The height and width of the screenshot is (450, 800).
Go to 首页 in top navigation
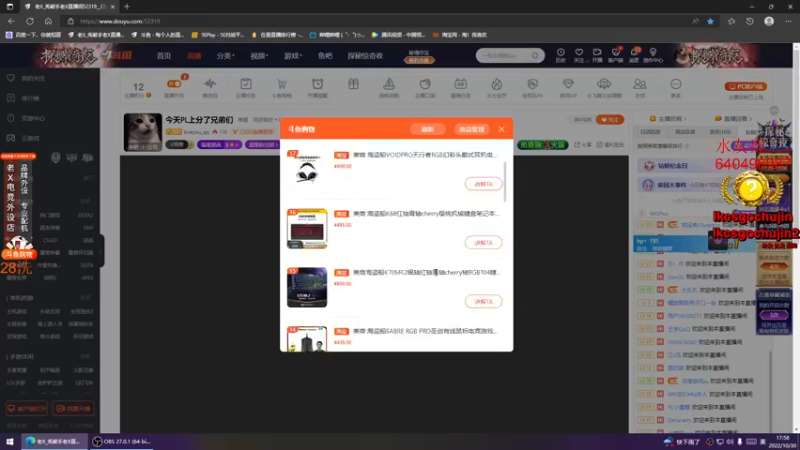tap(164, 56)
